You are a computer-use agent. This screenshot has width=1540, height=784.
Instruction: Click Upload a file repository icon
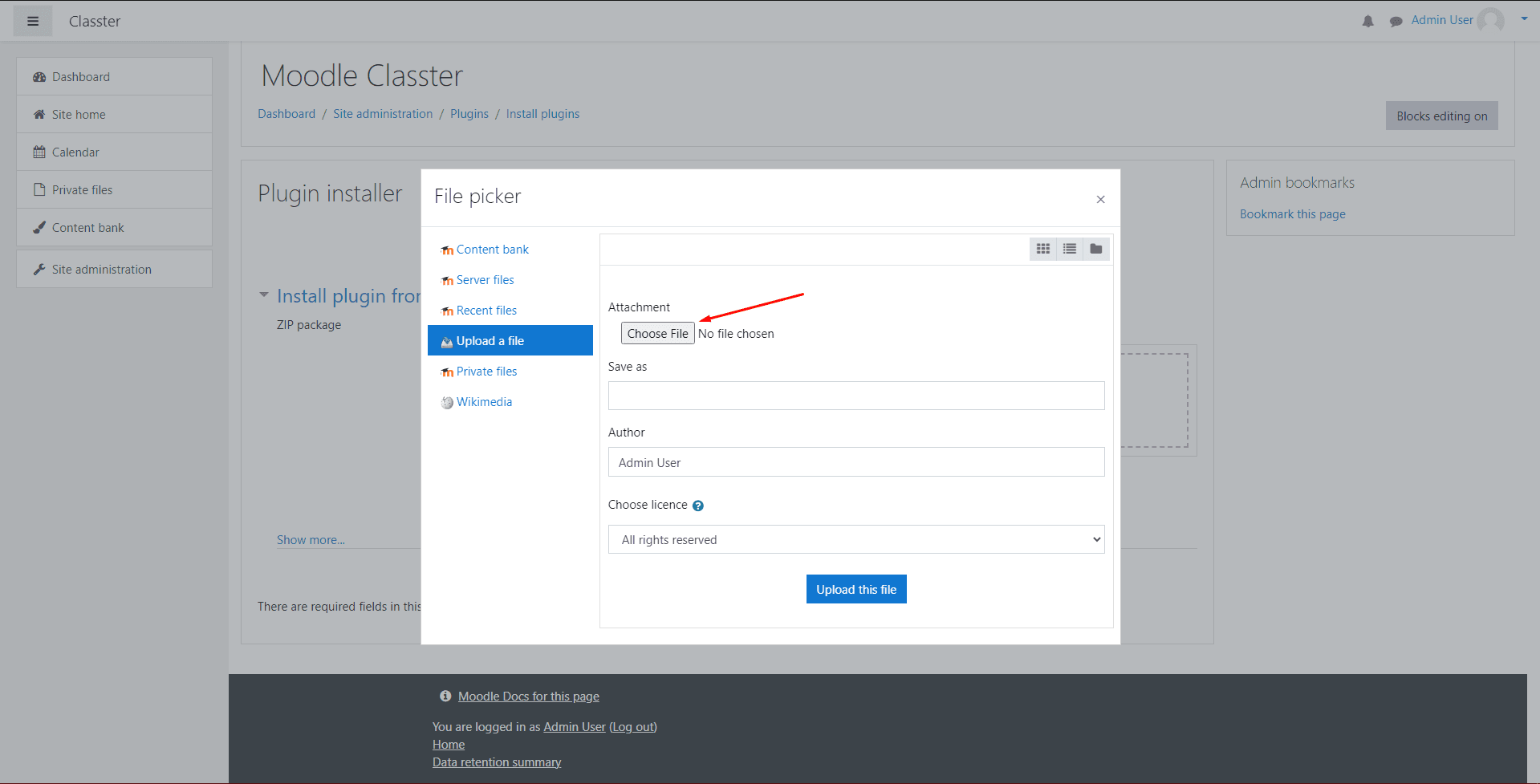coord(447,342)
